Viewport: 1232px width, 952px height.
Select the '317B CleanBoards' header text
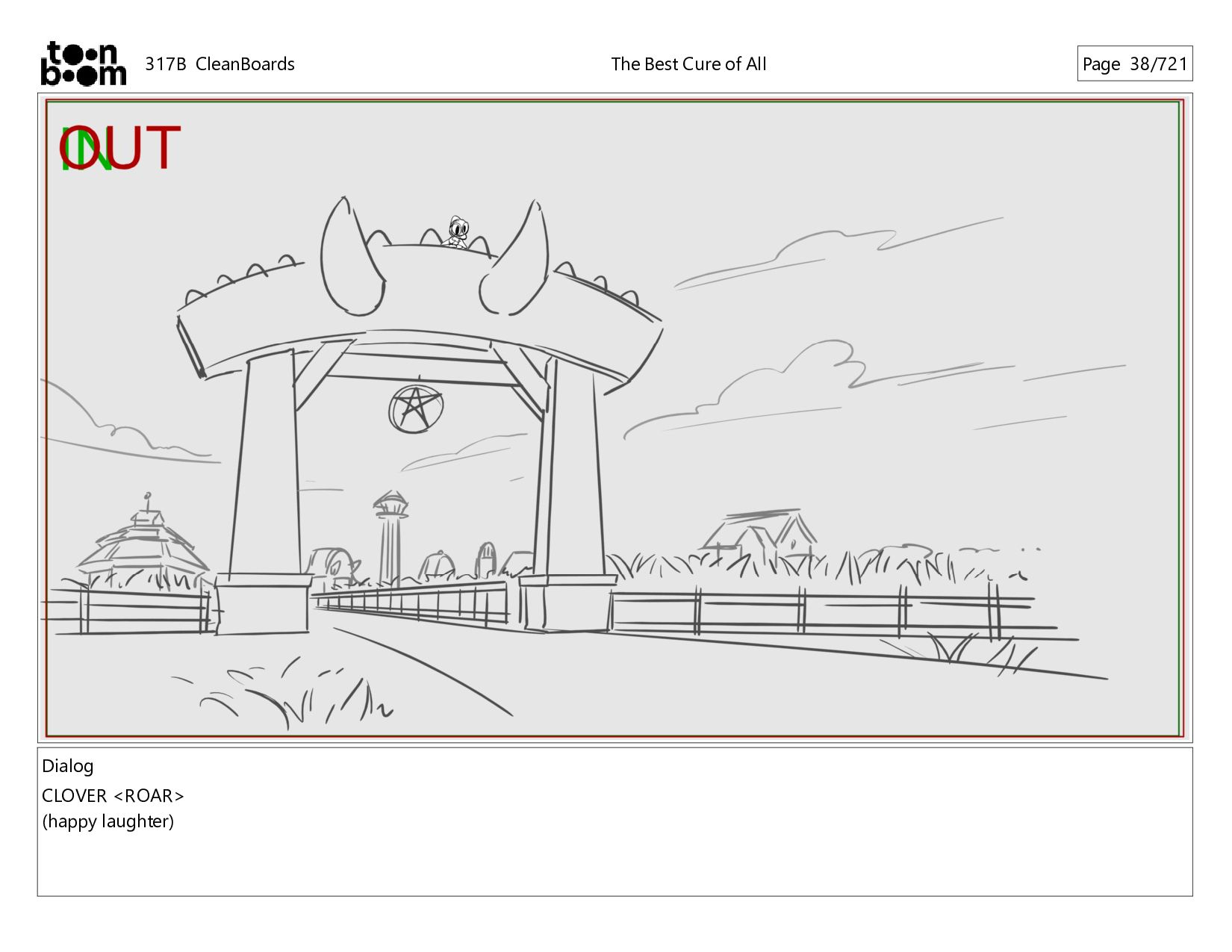pyautogui.click(x=220, y=64)
